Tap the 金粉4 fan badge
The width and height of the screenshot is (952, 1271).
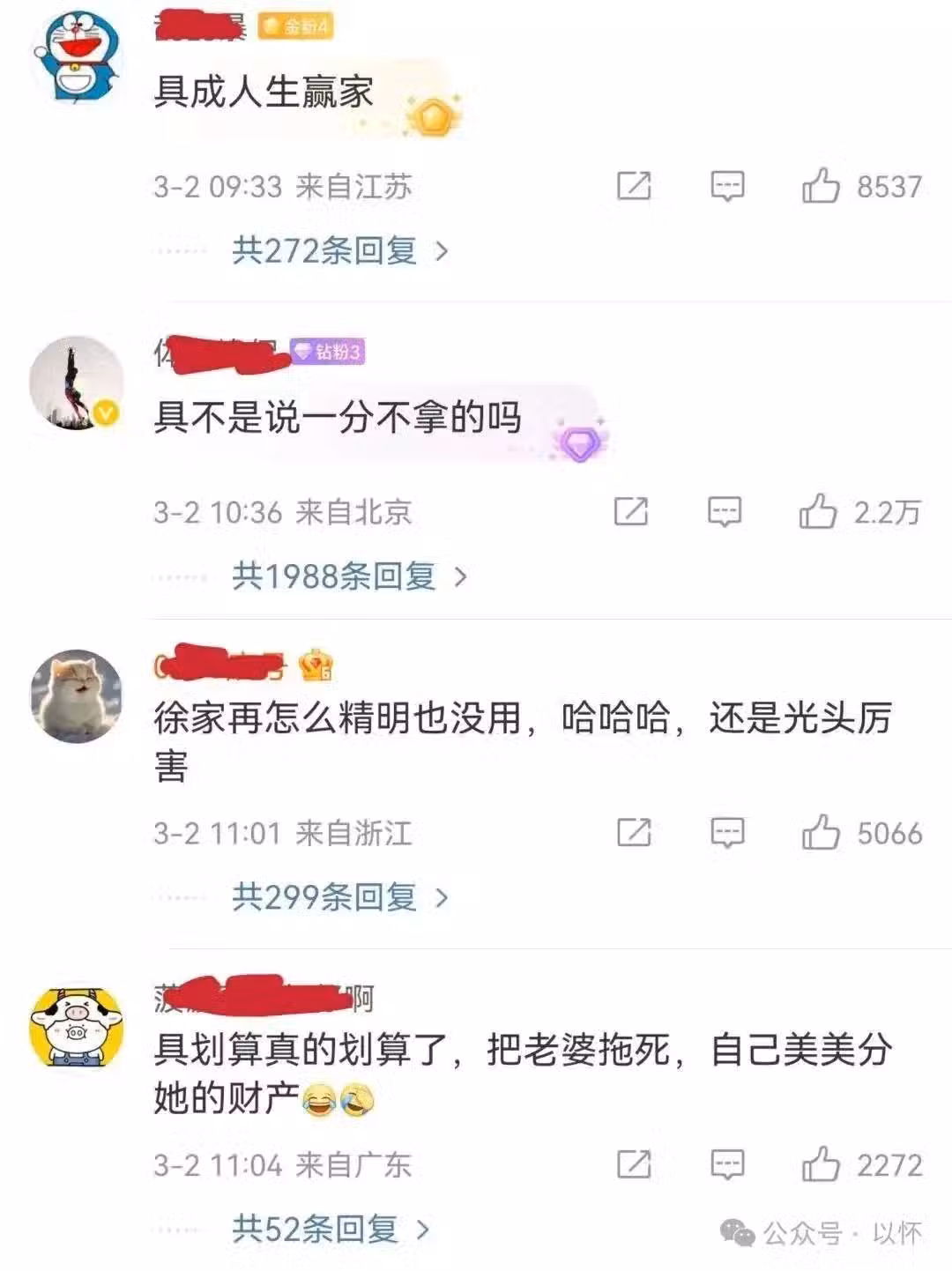295,26
